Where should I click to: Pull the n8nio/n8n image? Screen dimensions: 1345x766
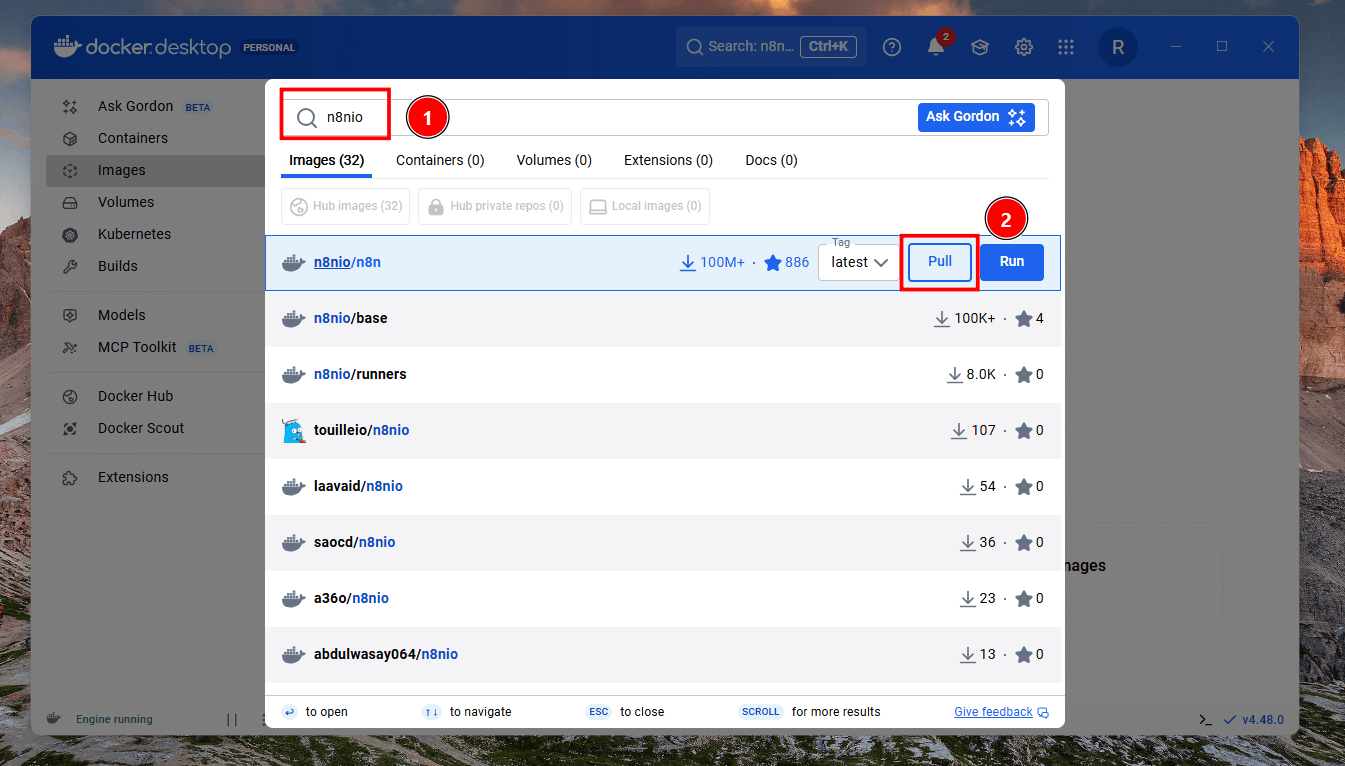click(940, 262)
